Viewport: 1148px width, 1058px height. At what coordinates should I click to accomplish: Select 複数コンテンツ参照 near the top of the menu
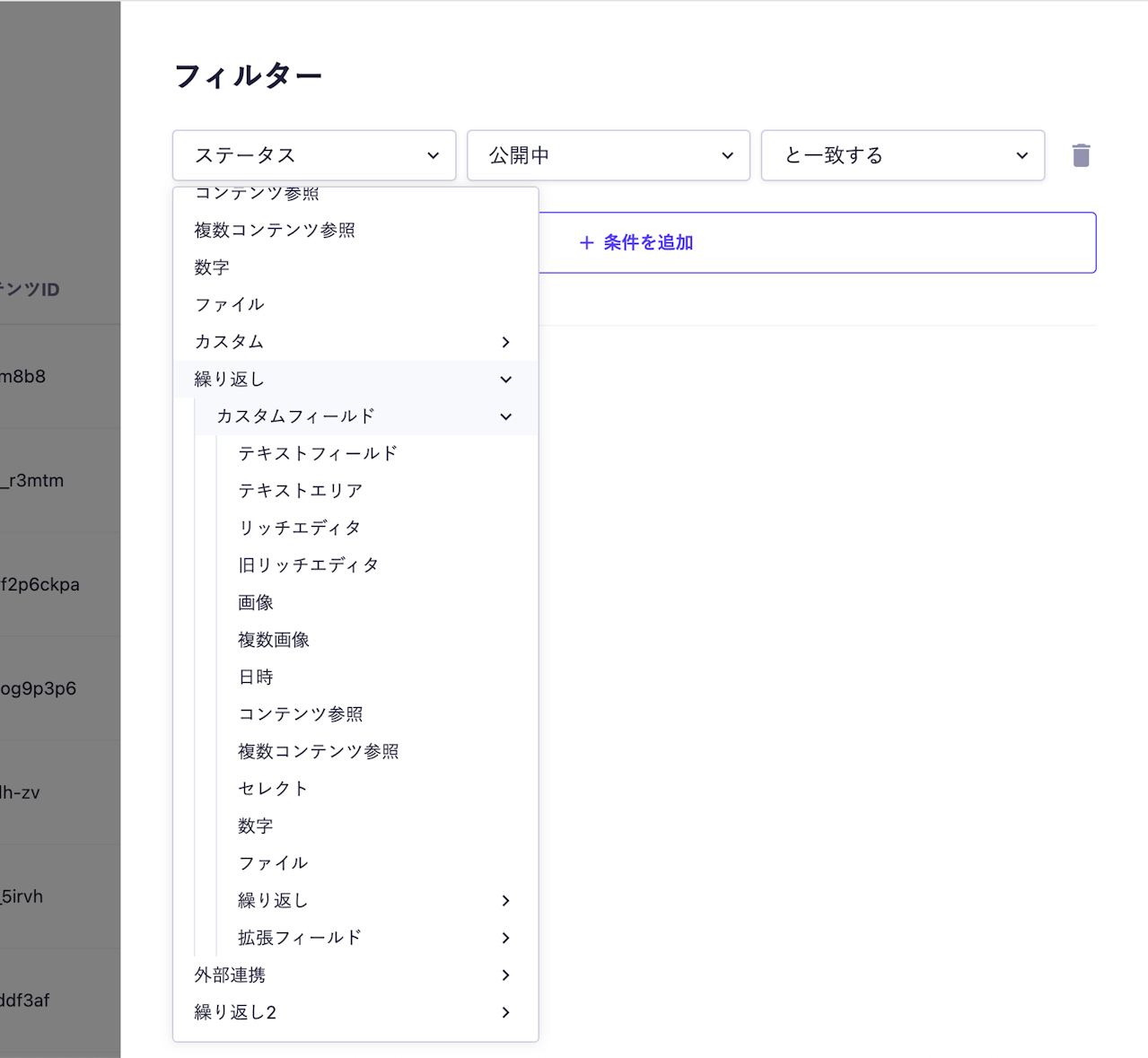point(273,230)
